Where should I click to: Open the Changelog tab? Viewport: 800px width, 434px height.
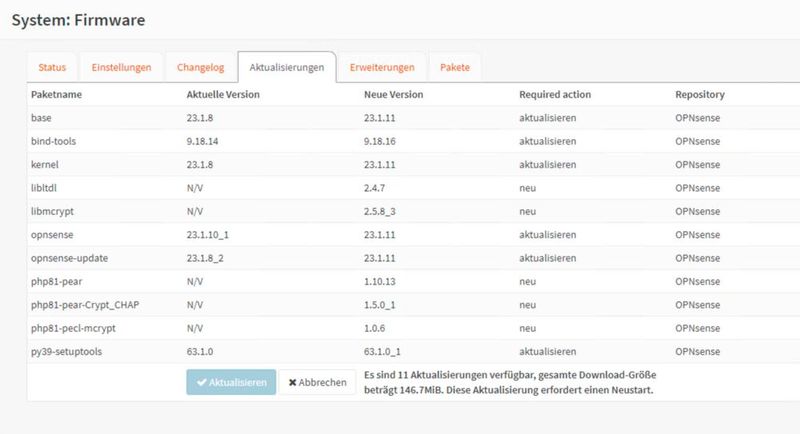[201, 67]
